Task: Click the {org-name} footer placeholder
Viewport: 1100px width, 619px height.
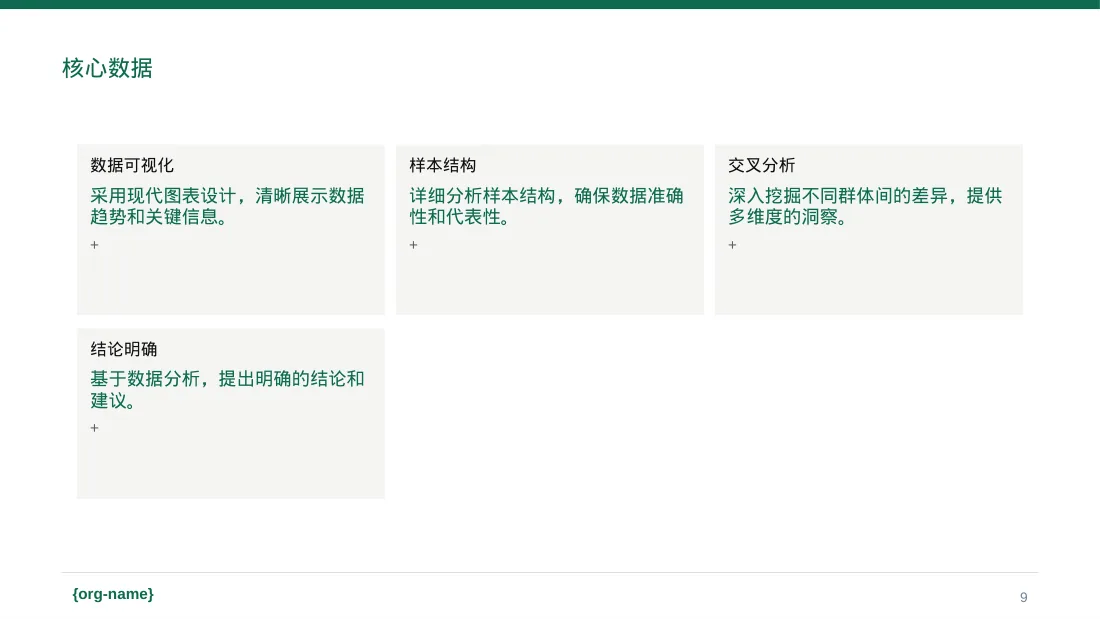Action: coord(113,594)
